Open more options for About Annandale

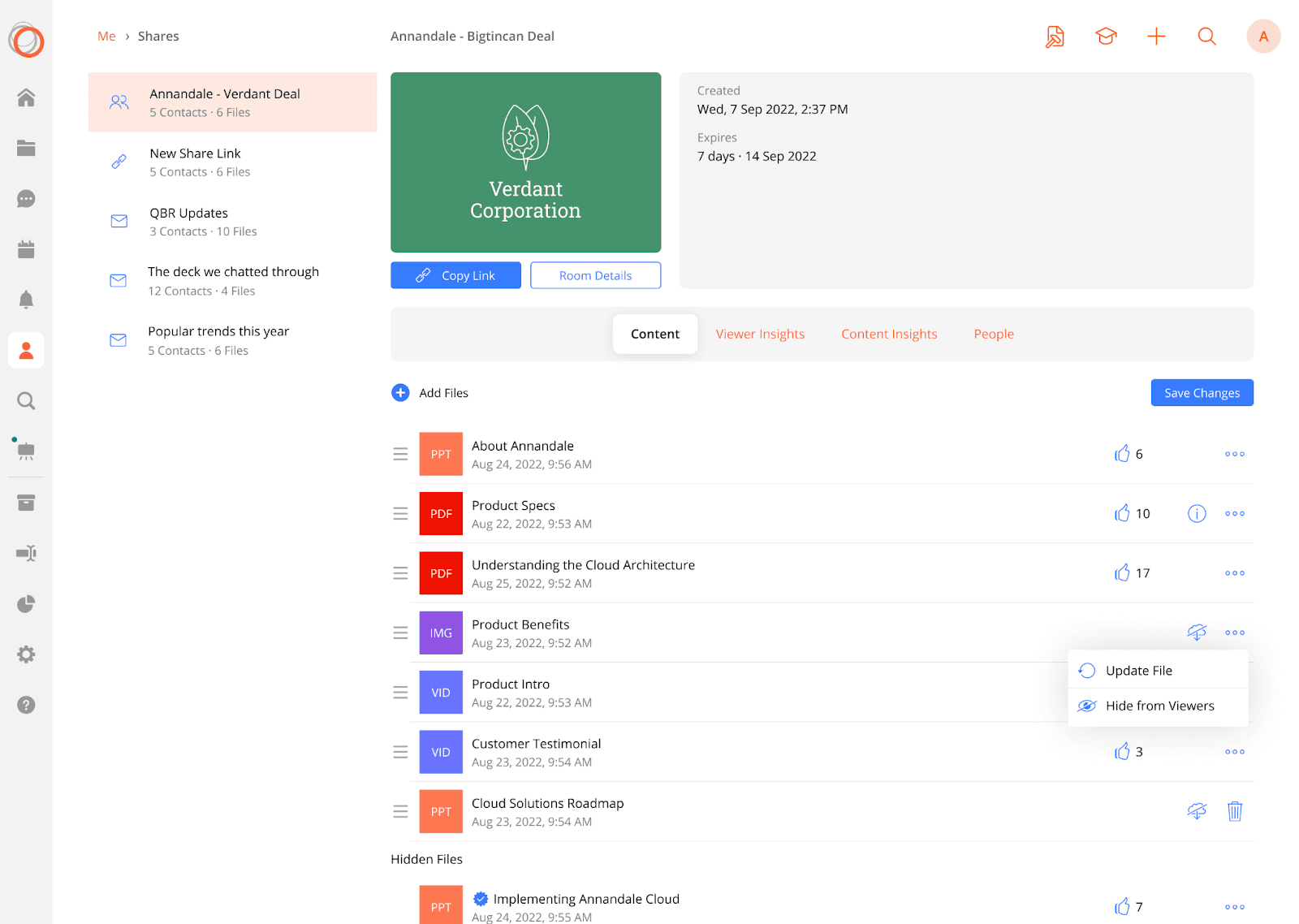pyautogui.click(x=1234, y=454)
